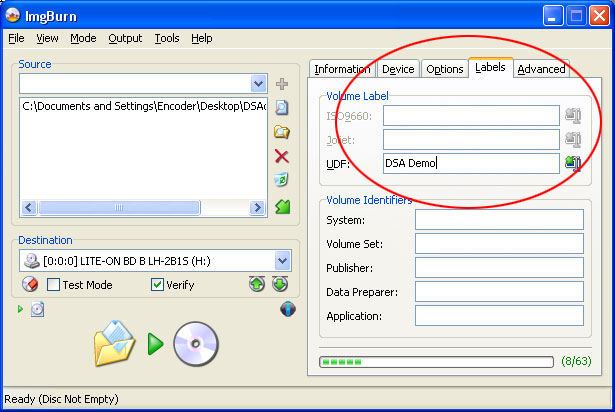The image size is (615, 412).
Task: Open the Output menu
Action: coord(125,38)
